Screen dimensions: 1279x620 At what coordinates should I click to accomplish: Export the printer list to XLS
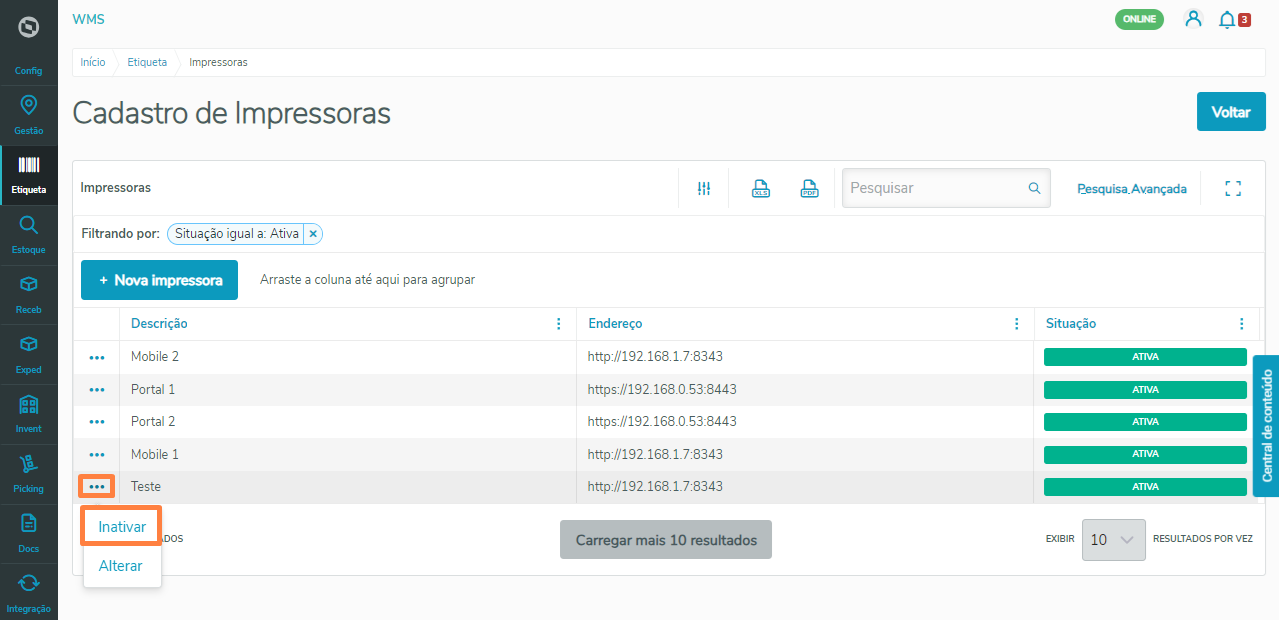coord(760,187)
